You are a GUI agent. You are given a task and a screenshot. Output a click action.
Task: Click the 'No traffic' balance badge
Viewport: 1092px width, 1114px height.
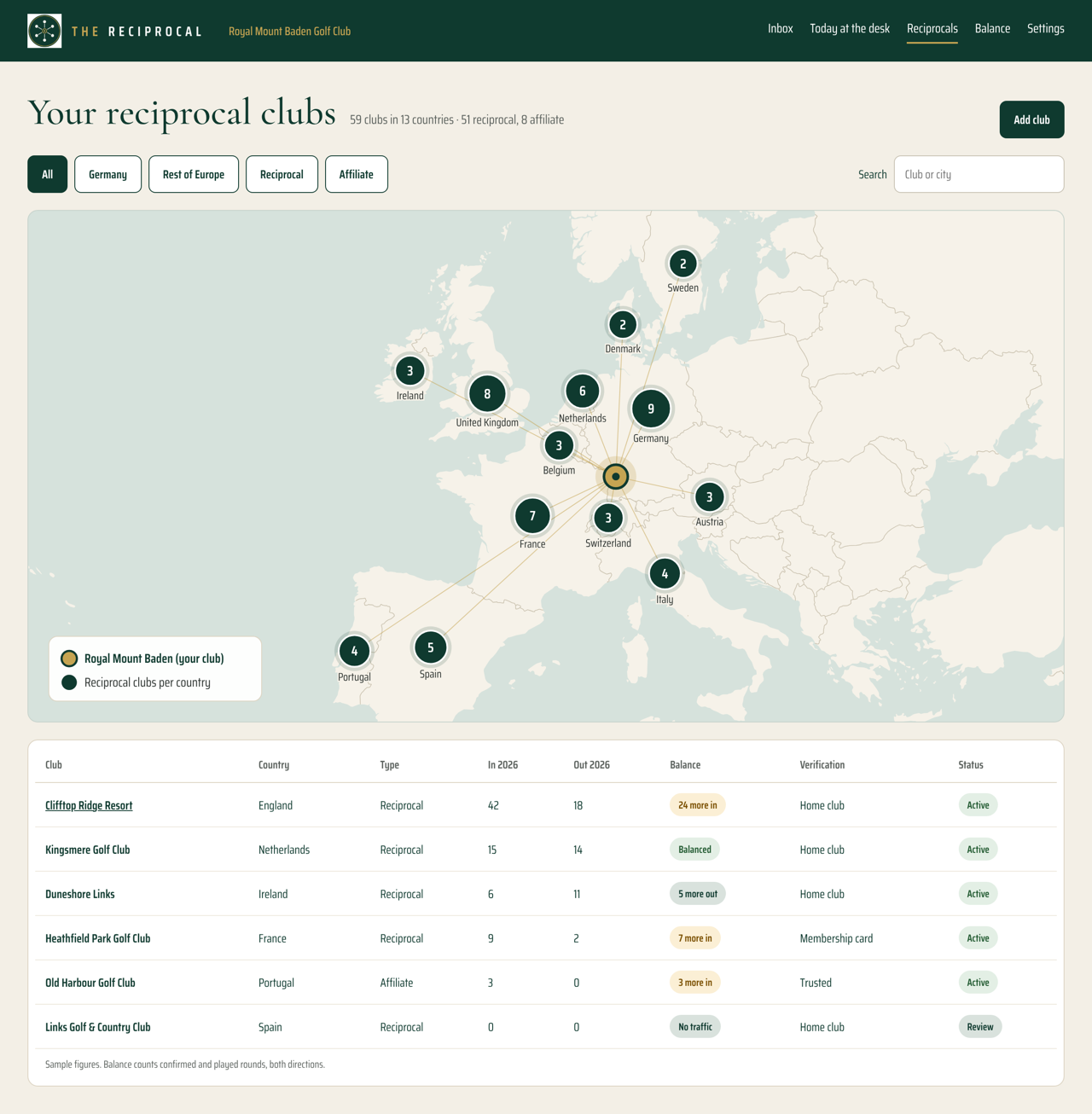point(695,1027)
